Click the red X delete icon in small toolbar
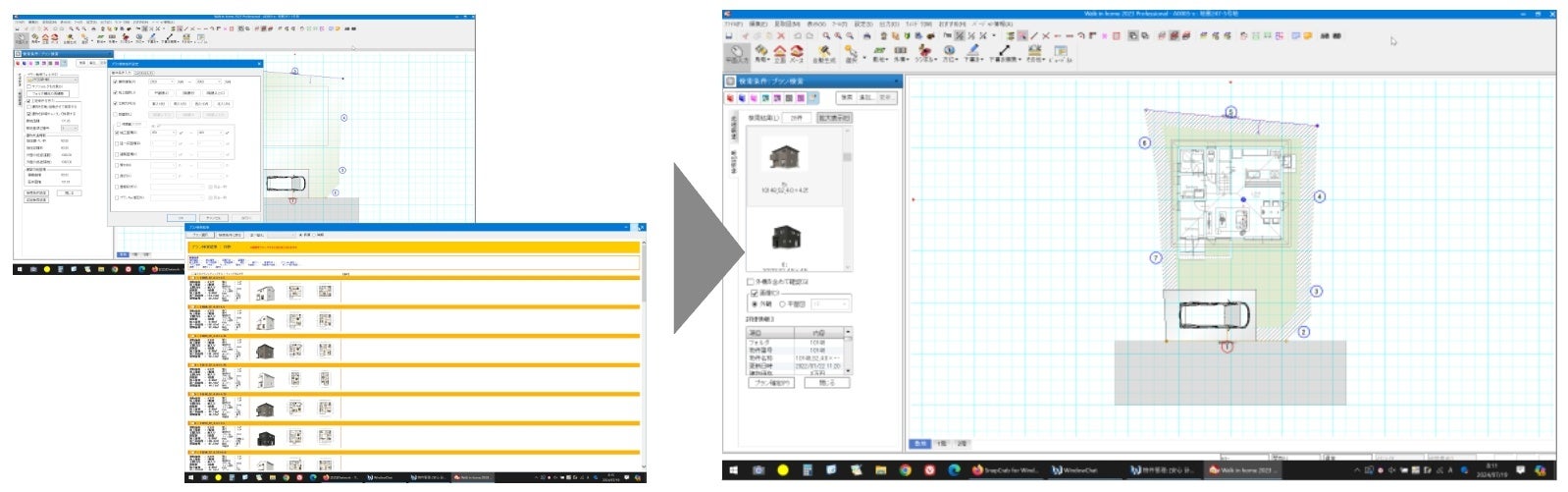This screenshot has height=492, width=1568. 781,35
